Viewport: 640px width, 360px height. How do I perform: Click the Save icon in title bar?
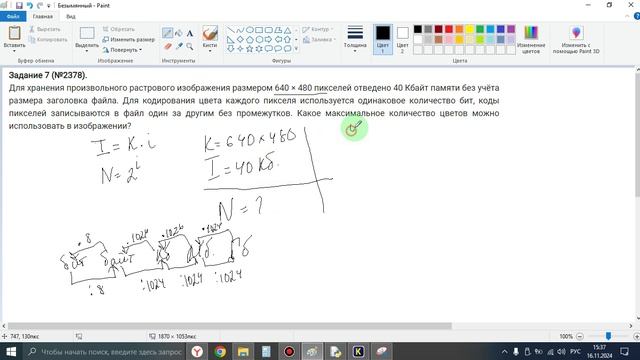click(19, 5)
